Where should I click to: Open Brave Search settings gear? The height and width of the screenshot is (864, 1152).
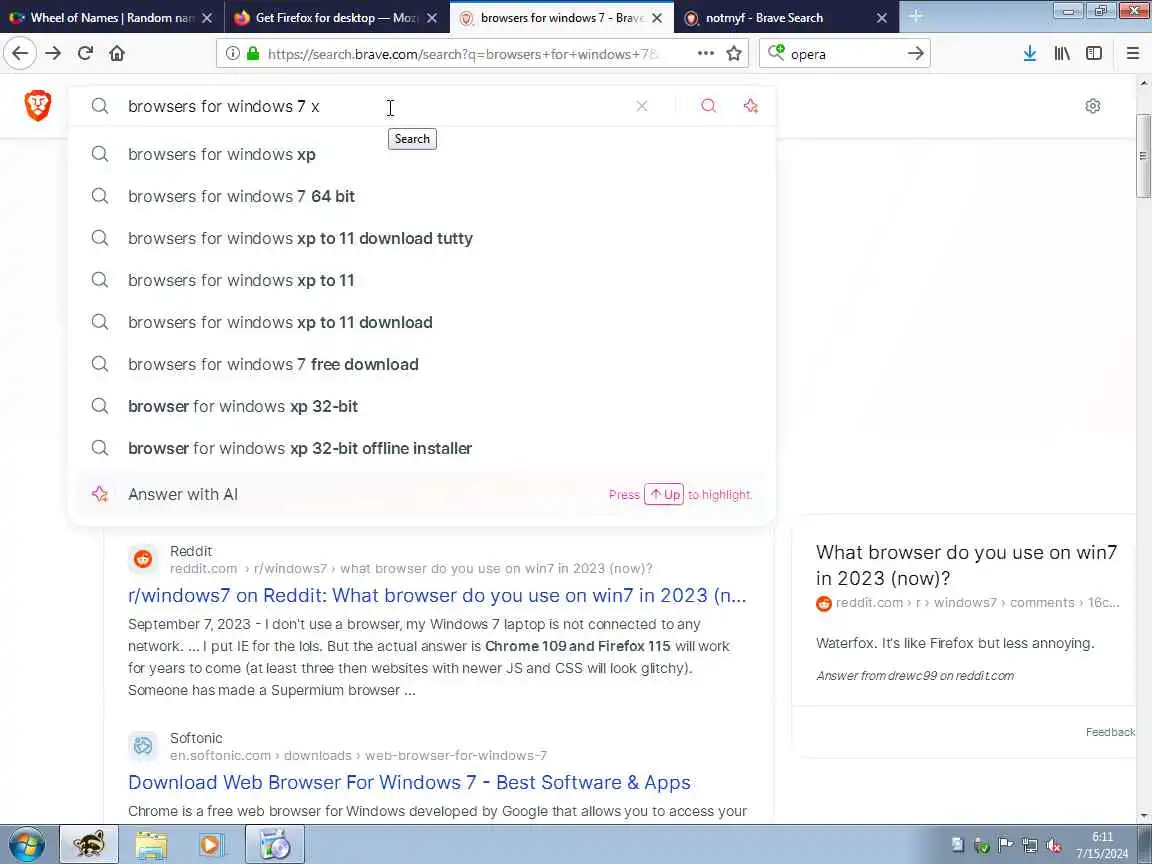[x=1092, y=106]
